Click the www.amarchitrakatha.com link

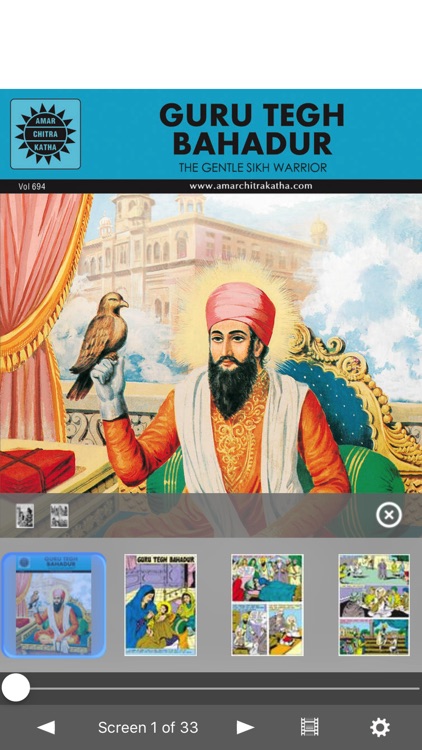pos(251,186)
